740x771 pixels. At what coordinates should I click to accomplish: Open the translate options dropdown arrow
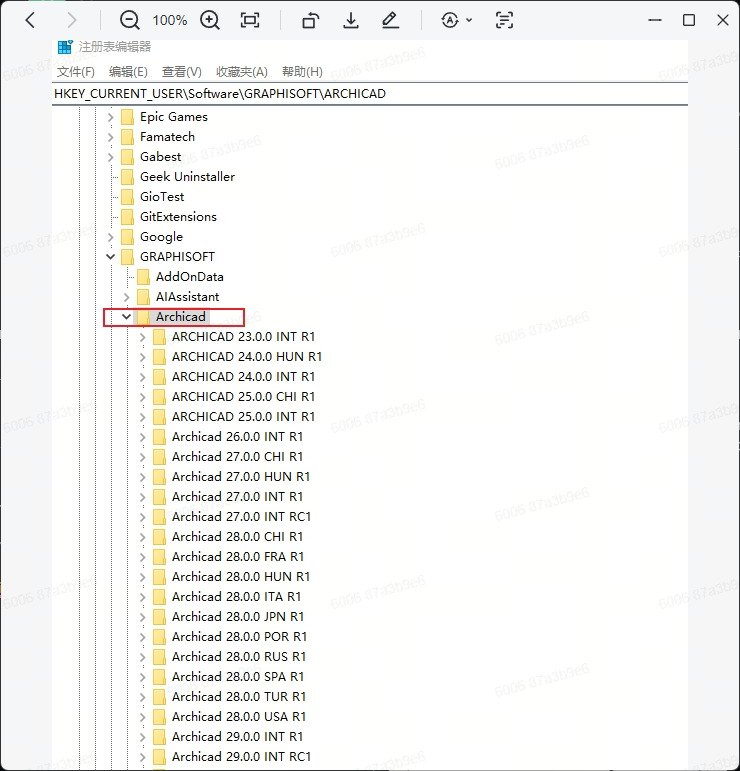point(469,20)
